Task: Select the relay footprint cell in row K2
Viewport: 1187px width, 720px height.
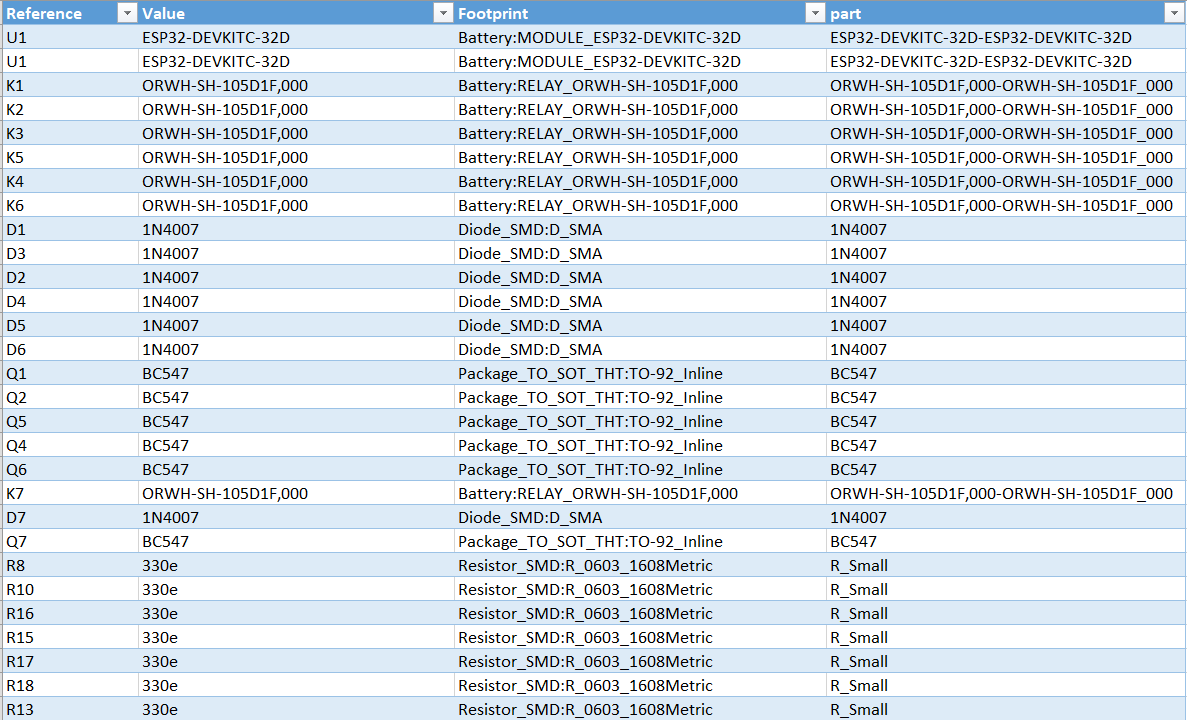Action: tap(640, 110)
